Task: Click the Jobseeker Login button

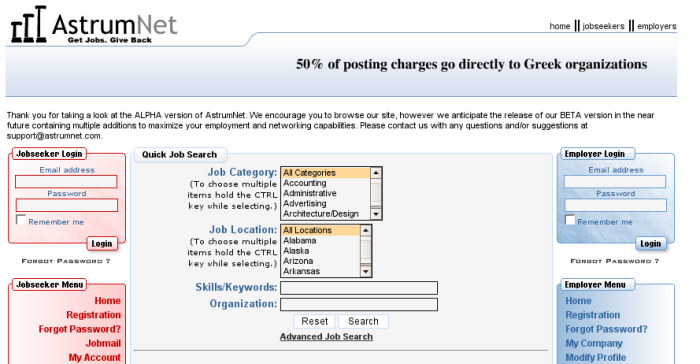Action: (102, 243)
